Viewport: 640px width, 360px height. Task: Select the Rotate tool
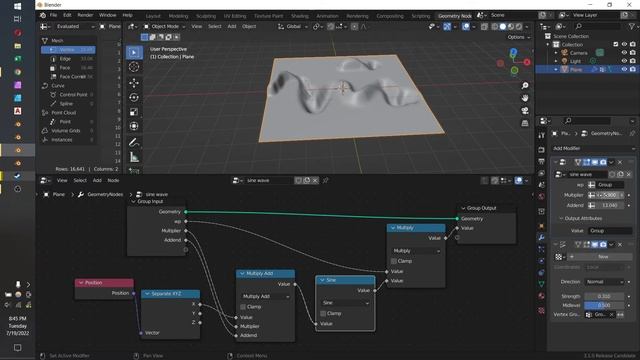point(134,97)
